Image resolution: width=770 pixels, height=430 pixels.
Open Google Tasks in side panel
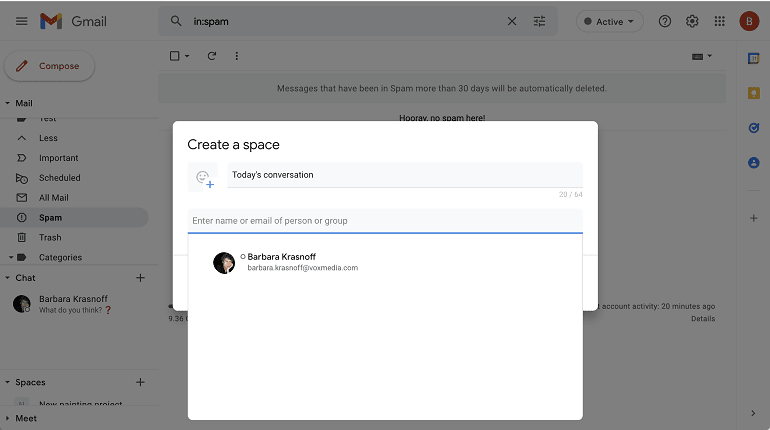753,127
